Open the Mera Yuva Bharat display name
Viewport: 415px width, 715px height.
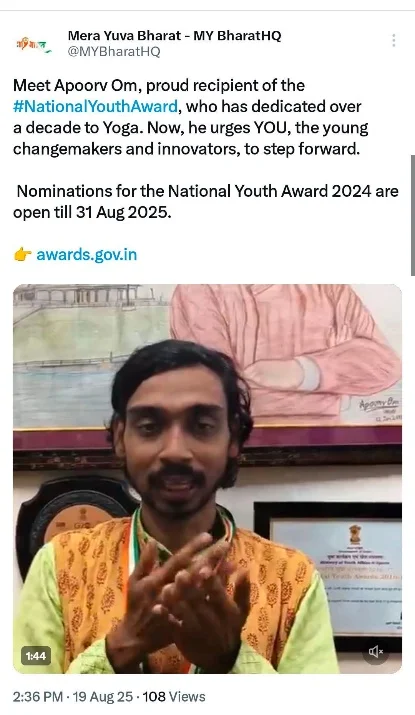click(x=174, y=36)
